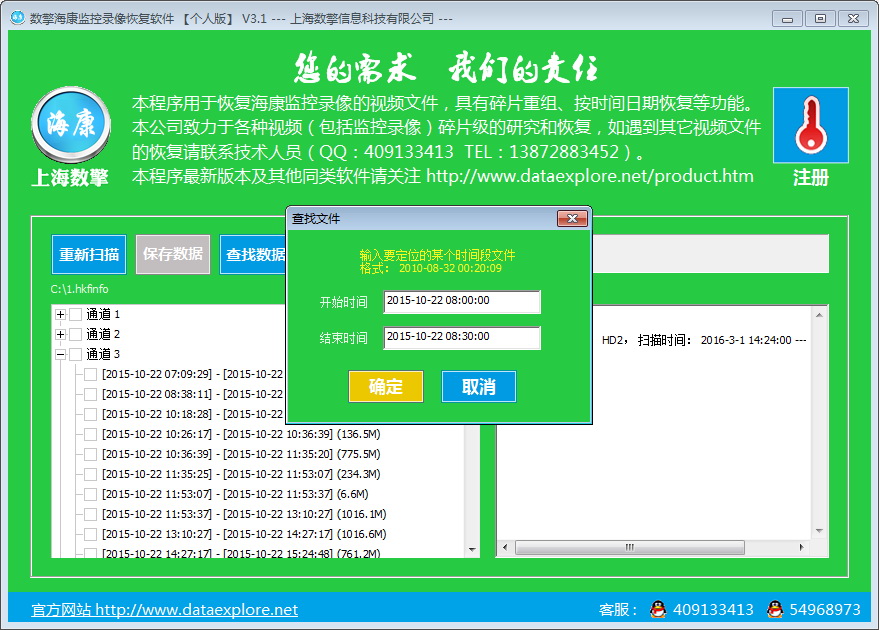Collapse the 通道 3 tree node
The width and height of the screenshot is (879, 630).
click(61, 354)
